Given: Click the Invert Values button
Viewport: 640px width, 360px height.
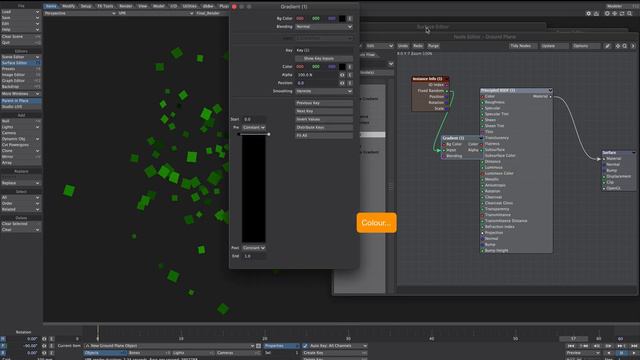Looking at the screenshot, I should tap(324, 119).
